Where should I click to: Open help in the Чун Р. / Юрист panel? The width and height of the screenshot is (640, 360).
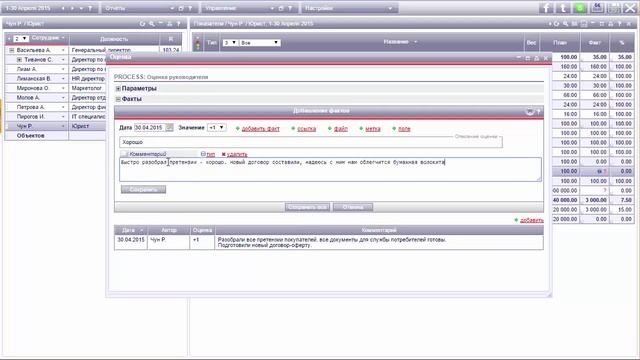pyautogui.click(x=179, y=24)
